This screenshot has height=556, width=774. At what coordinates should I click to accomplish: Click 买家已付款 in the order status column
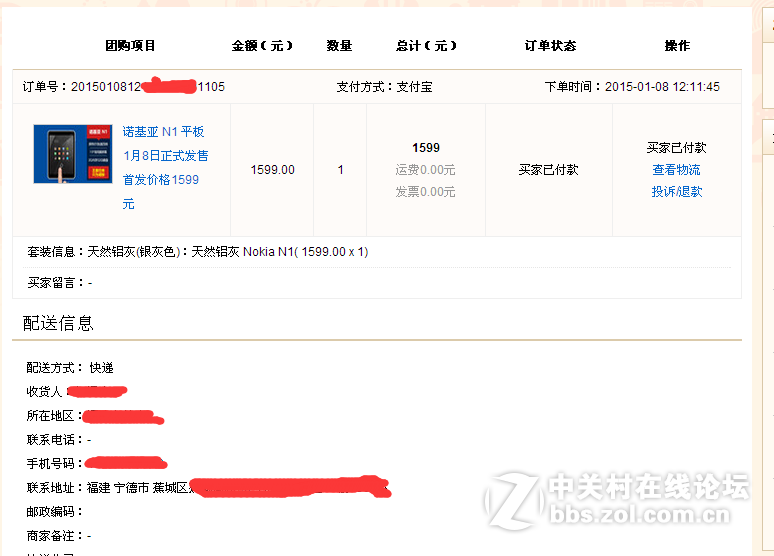(x=548, y=170)
